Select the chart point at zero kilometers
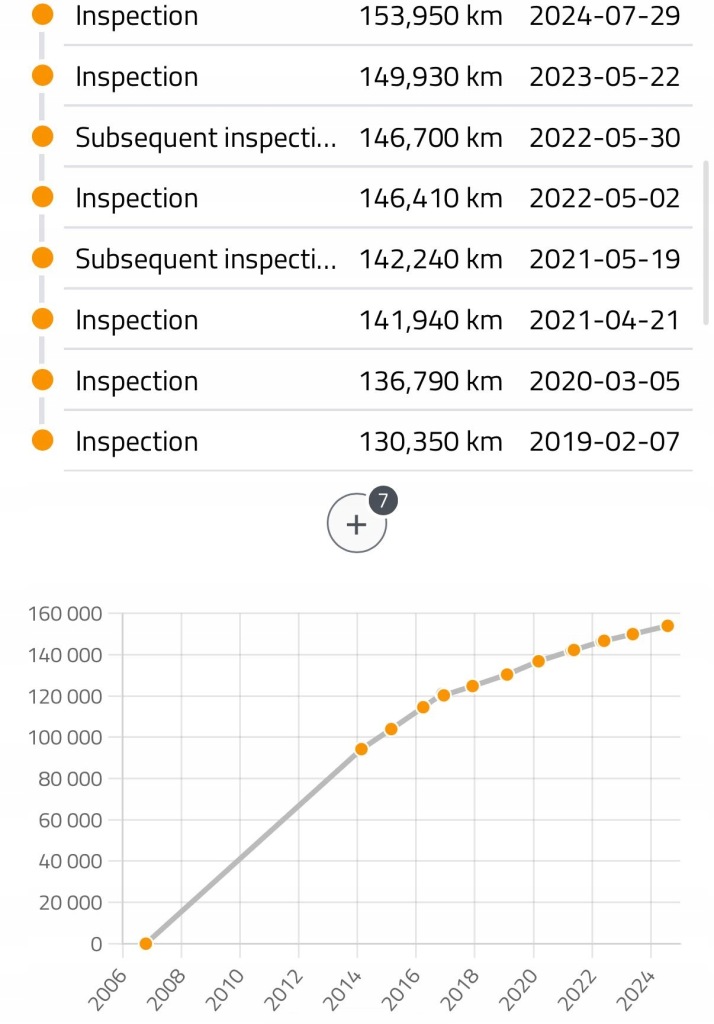Screen dimensions: 714x1024 (x=146, y=944)
